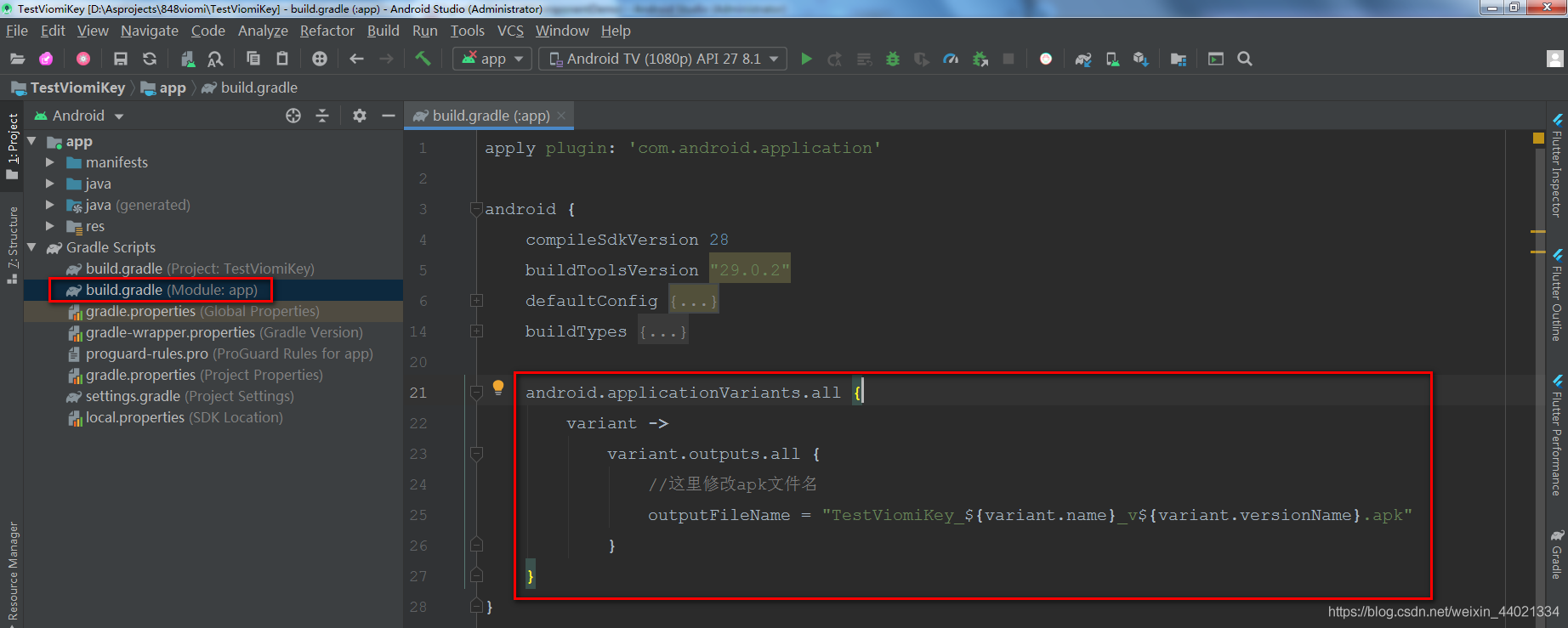Build project with the green hammer icon
The height and width of the screenshot is (628, 1568).
(x=423, y=59)
